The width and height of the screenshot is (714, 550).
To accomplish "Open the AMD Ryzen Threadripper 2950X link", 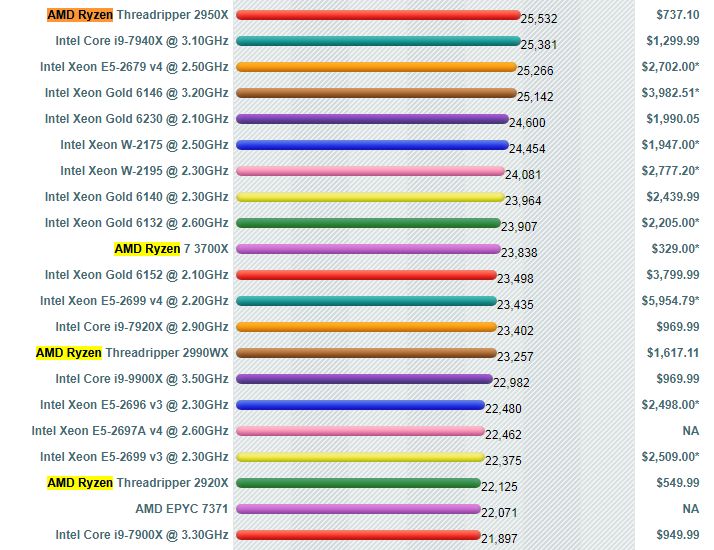I will [138, 15].
